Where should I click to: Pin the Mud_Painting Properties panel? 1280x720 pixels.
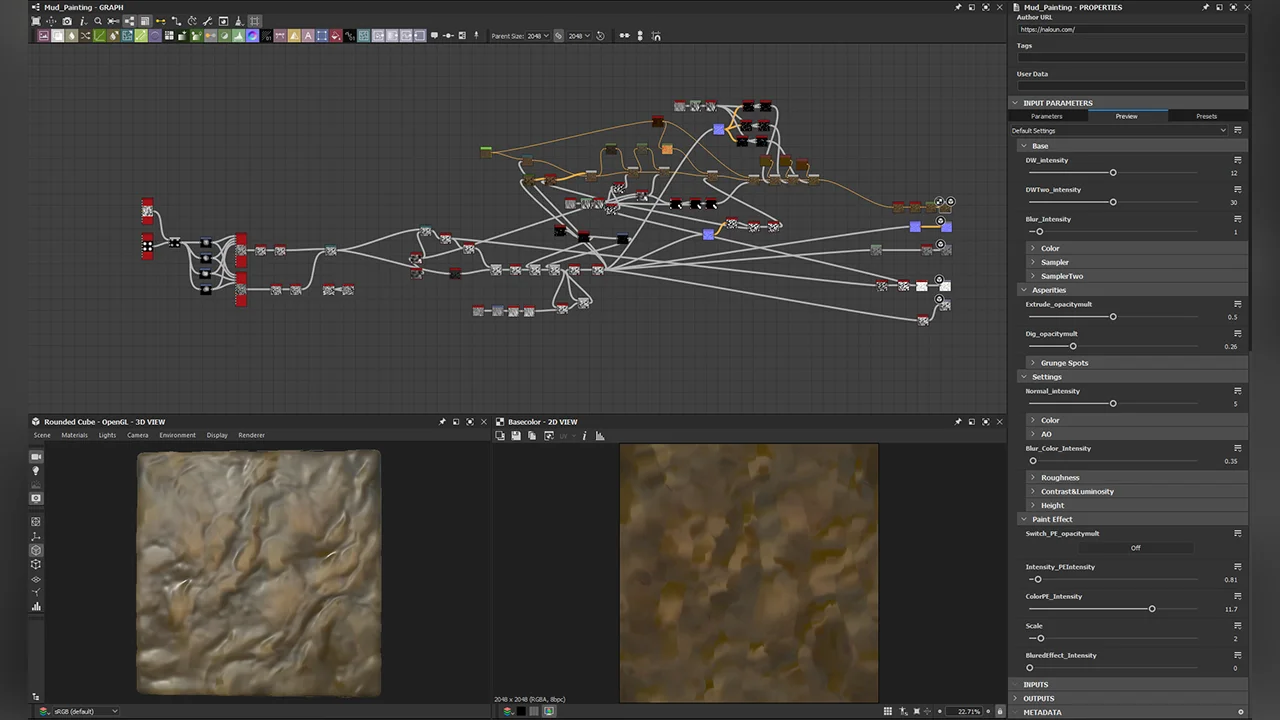pos(1206,7)
